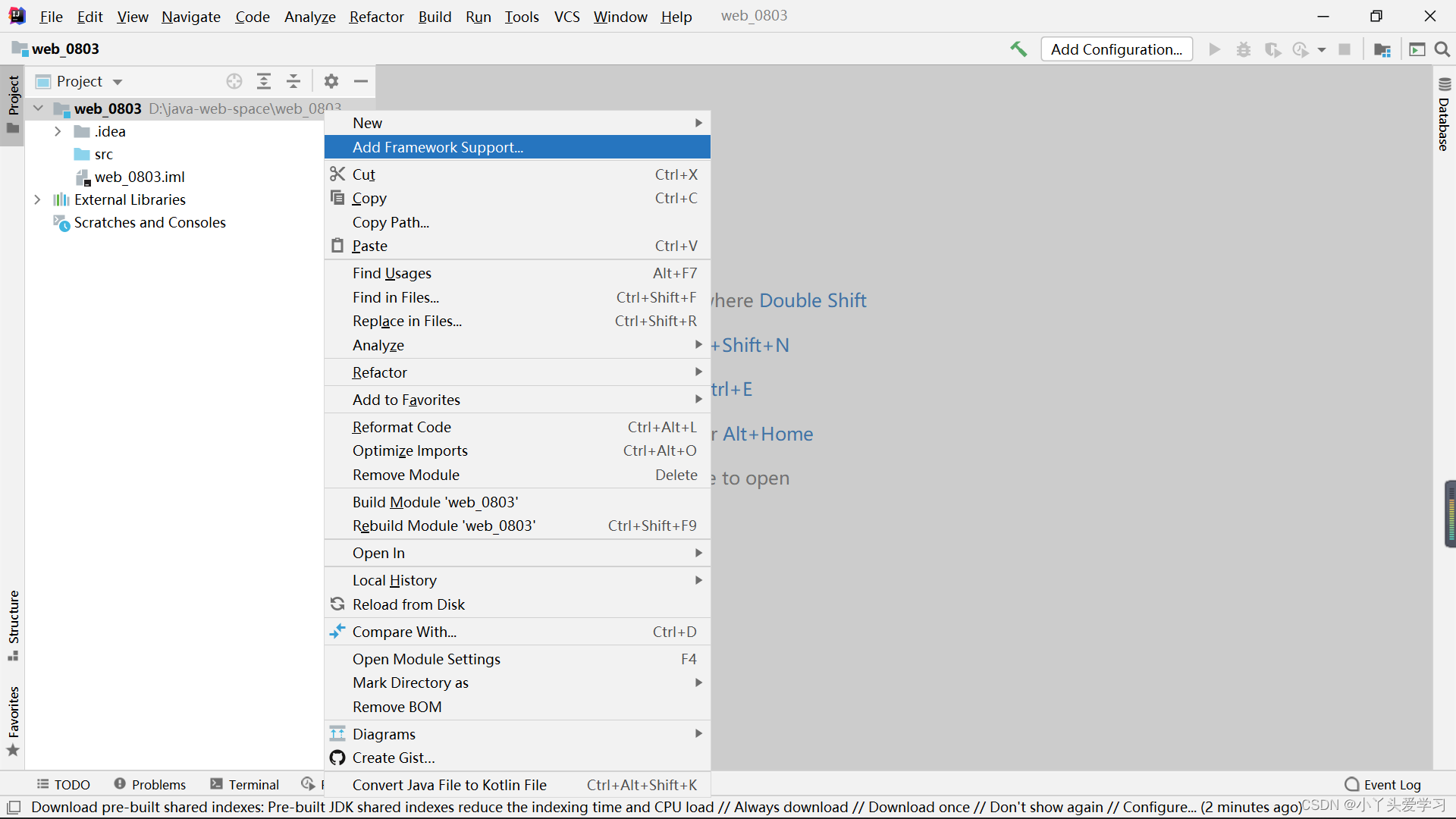
Task: Open Project Structure icon in toolbar
Action: [x=1382, y=49]
